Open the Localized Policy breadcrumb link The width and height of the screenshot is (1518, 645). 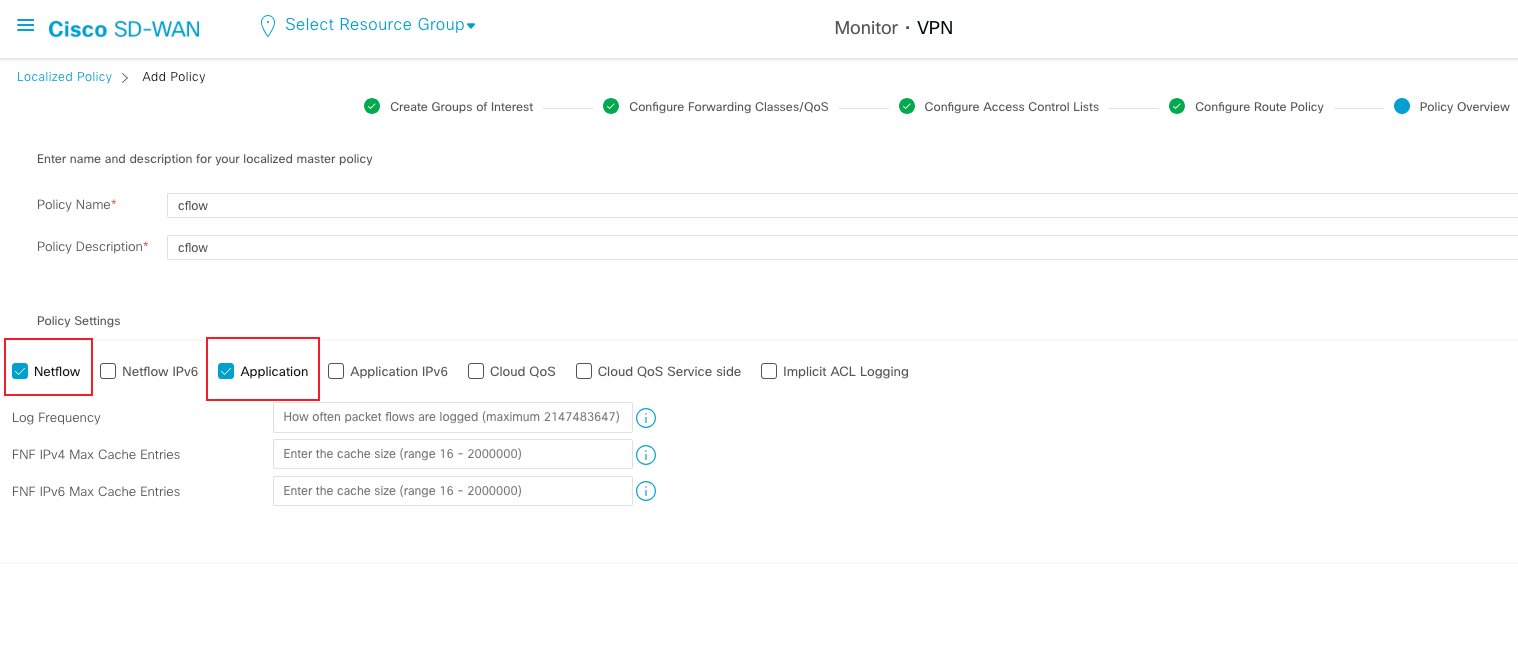tap(64, 77)
